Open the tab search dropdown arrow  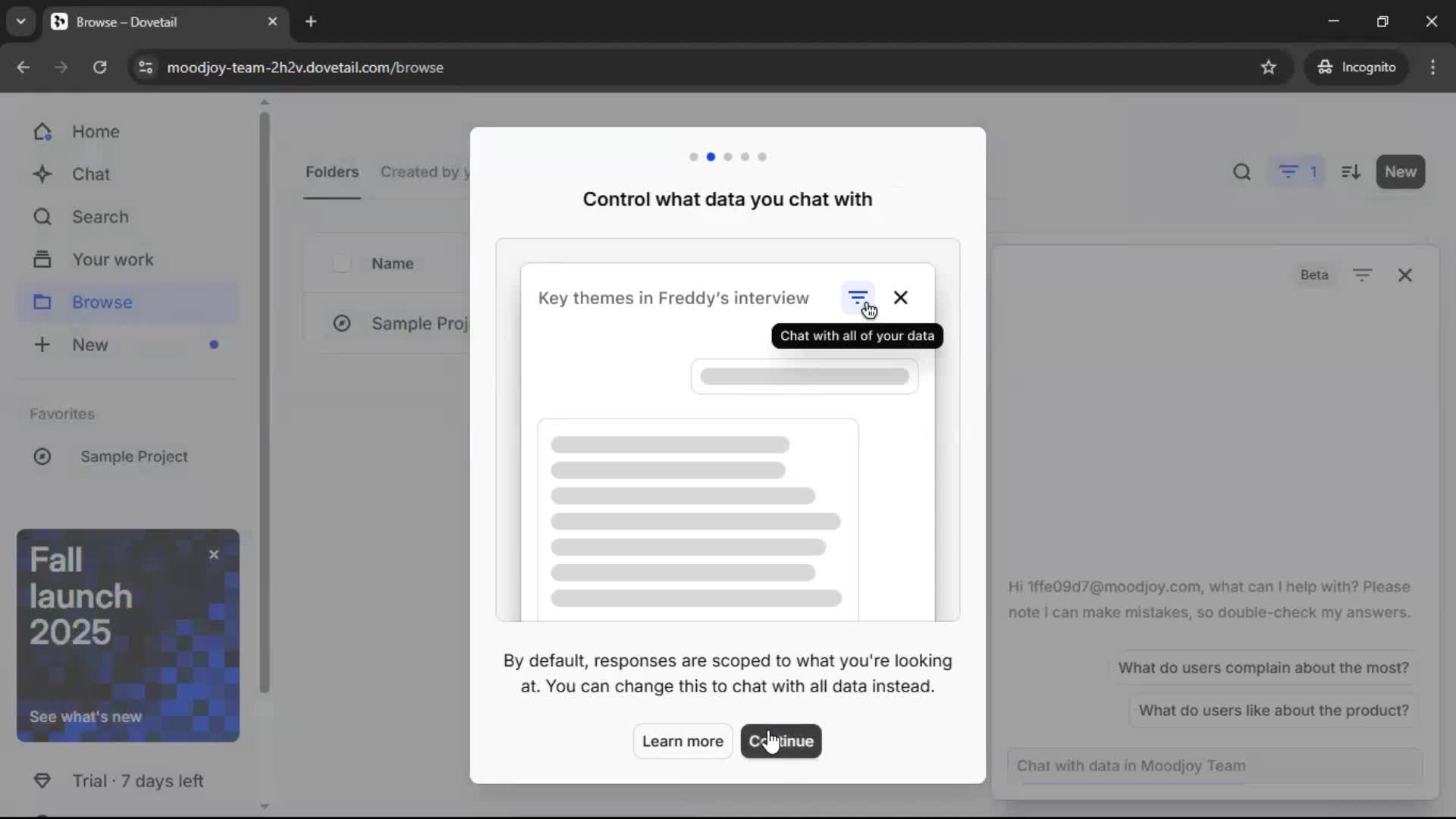pos(20,21)
